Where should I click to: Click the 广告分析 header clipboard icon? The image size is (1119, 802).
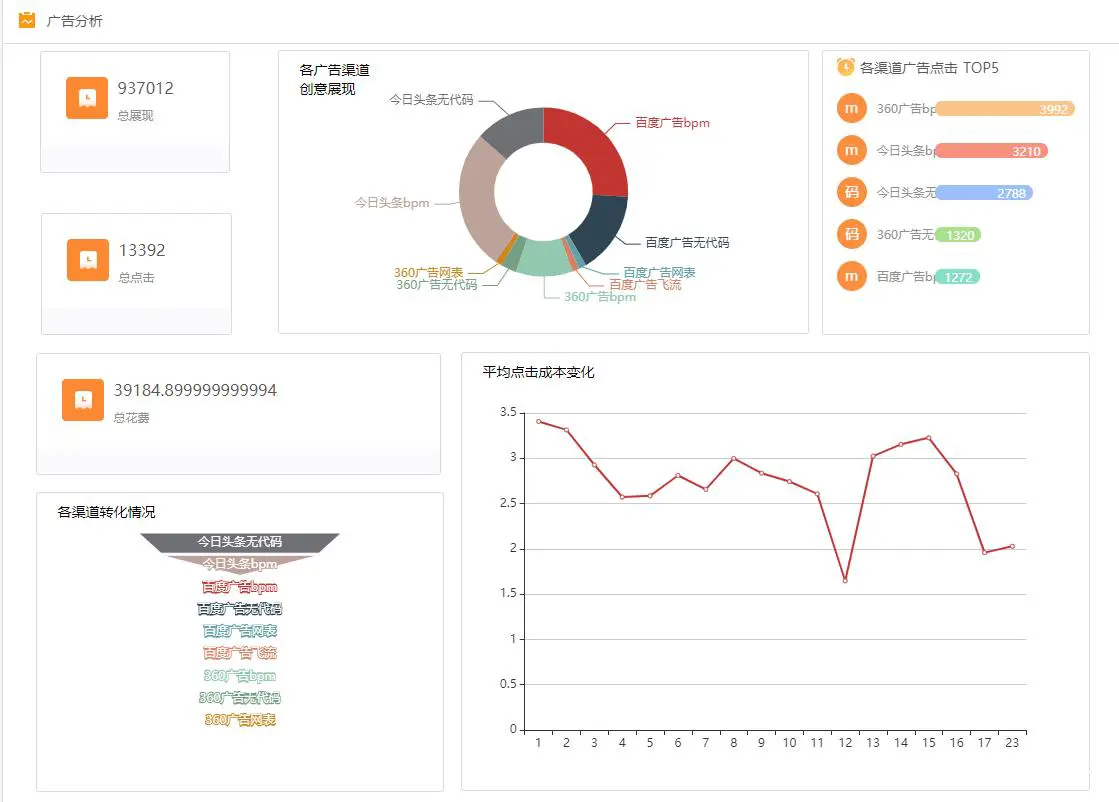tap(27, 20)
